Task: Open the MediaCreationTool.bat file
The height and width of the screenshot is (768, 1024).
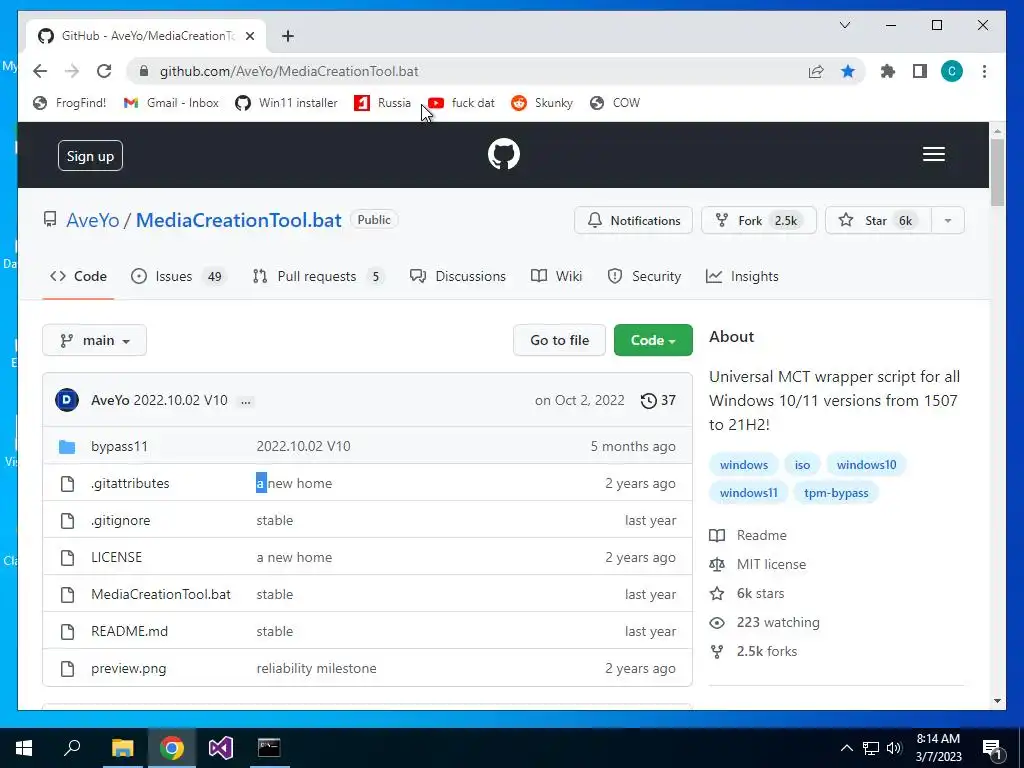Action: (161, 594)
